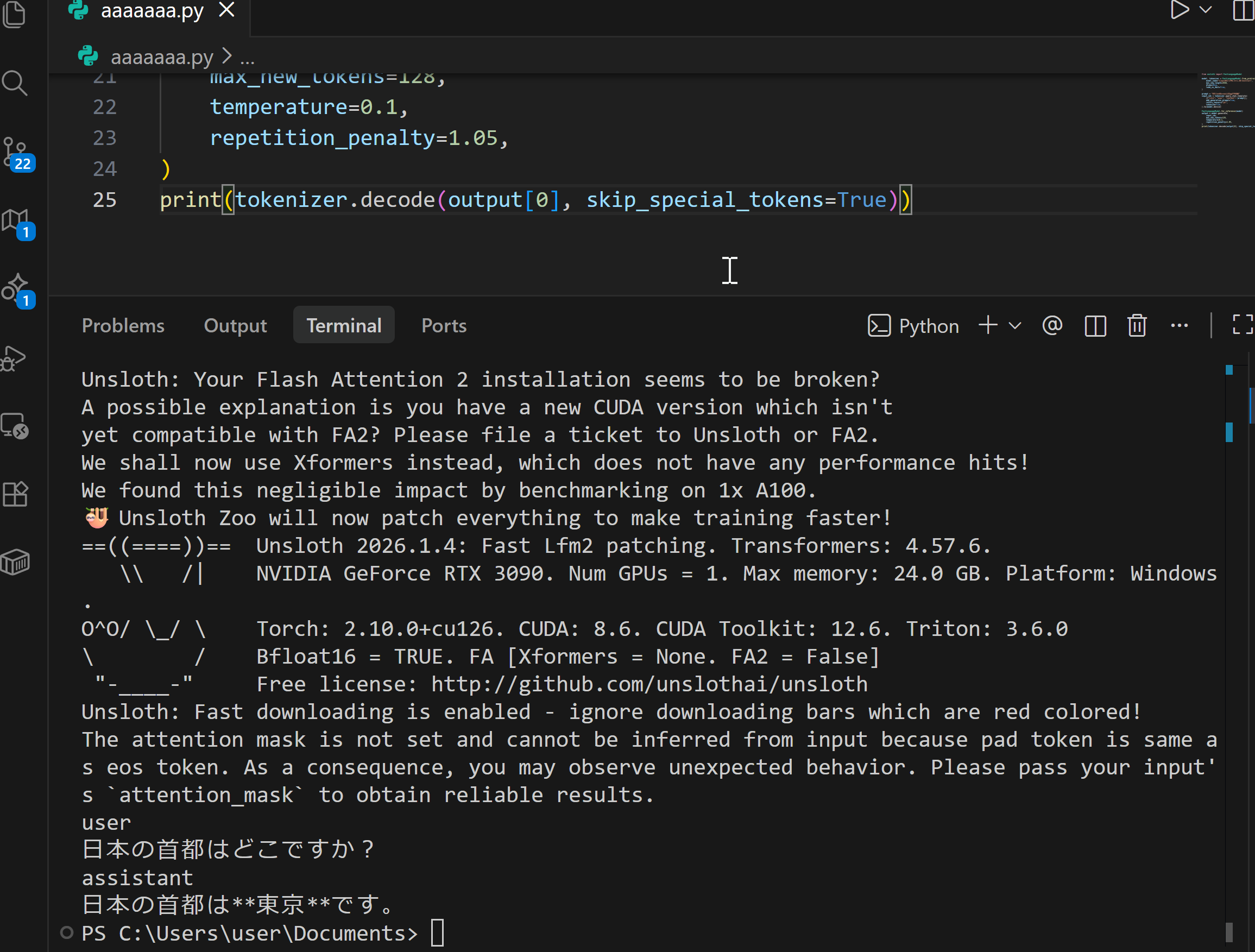Split the terminal pane
1255x952 pixels.
point(1095,326)
